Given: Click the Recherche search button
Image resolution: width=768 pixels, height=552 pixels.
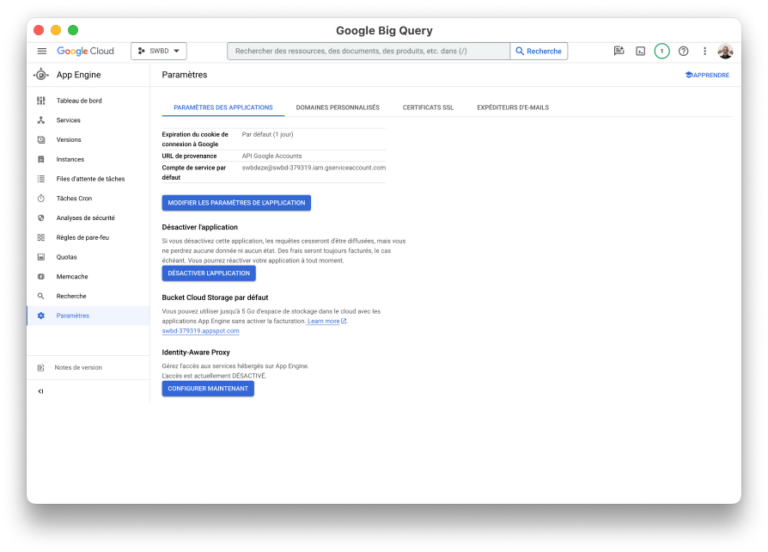Looking at the screenshot, I should [x=539, y=51].
